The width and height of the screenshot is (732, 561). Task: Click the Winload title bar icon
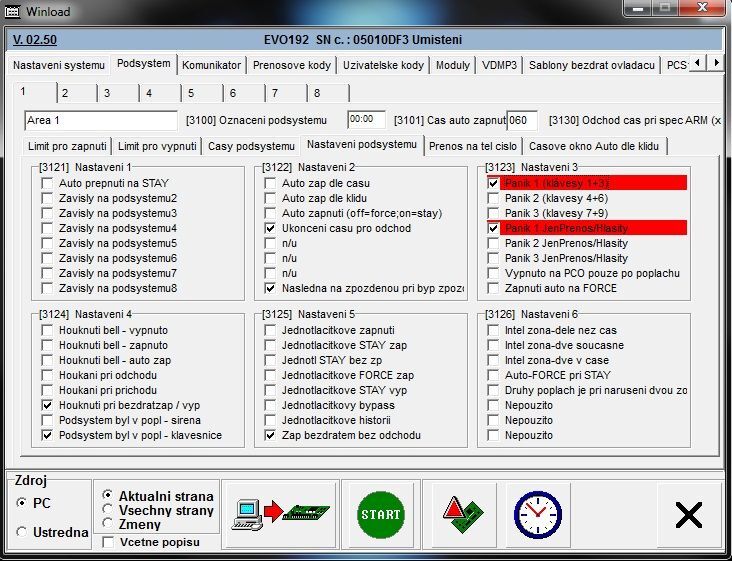pos(14,10)
